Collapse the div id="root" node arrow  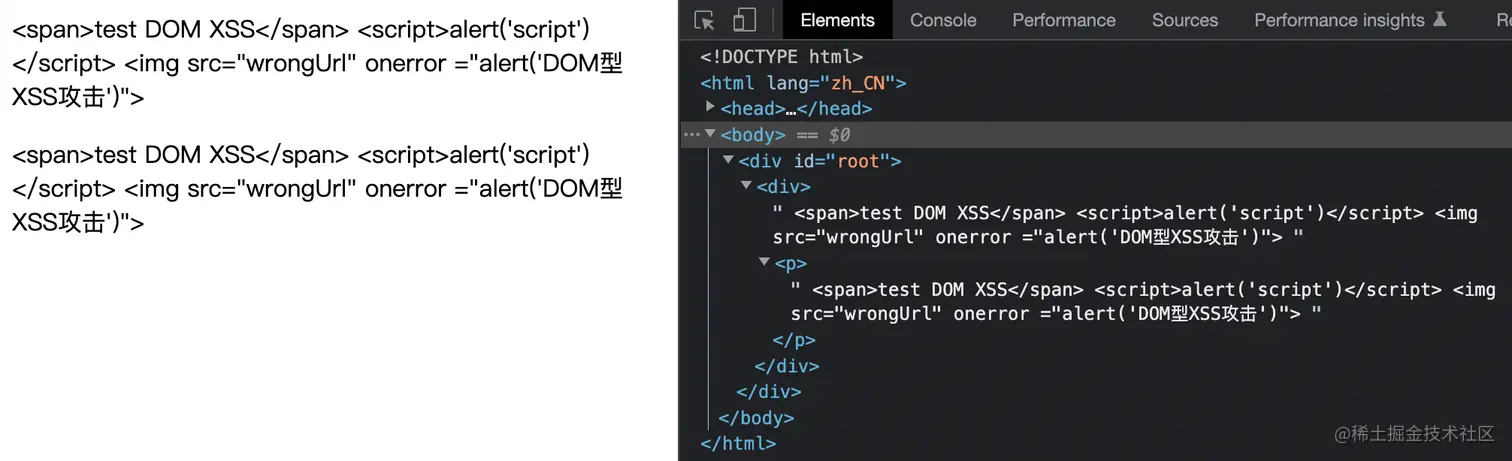coord(729,160)
